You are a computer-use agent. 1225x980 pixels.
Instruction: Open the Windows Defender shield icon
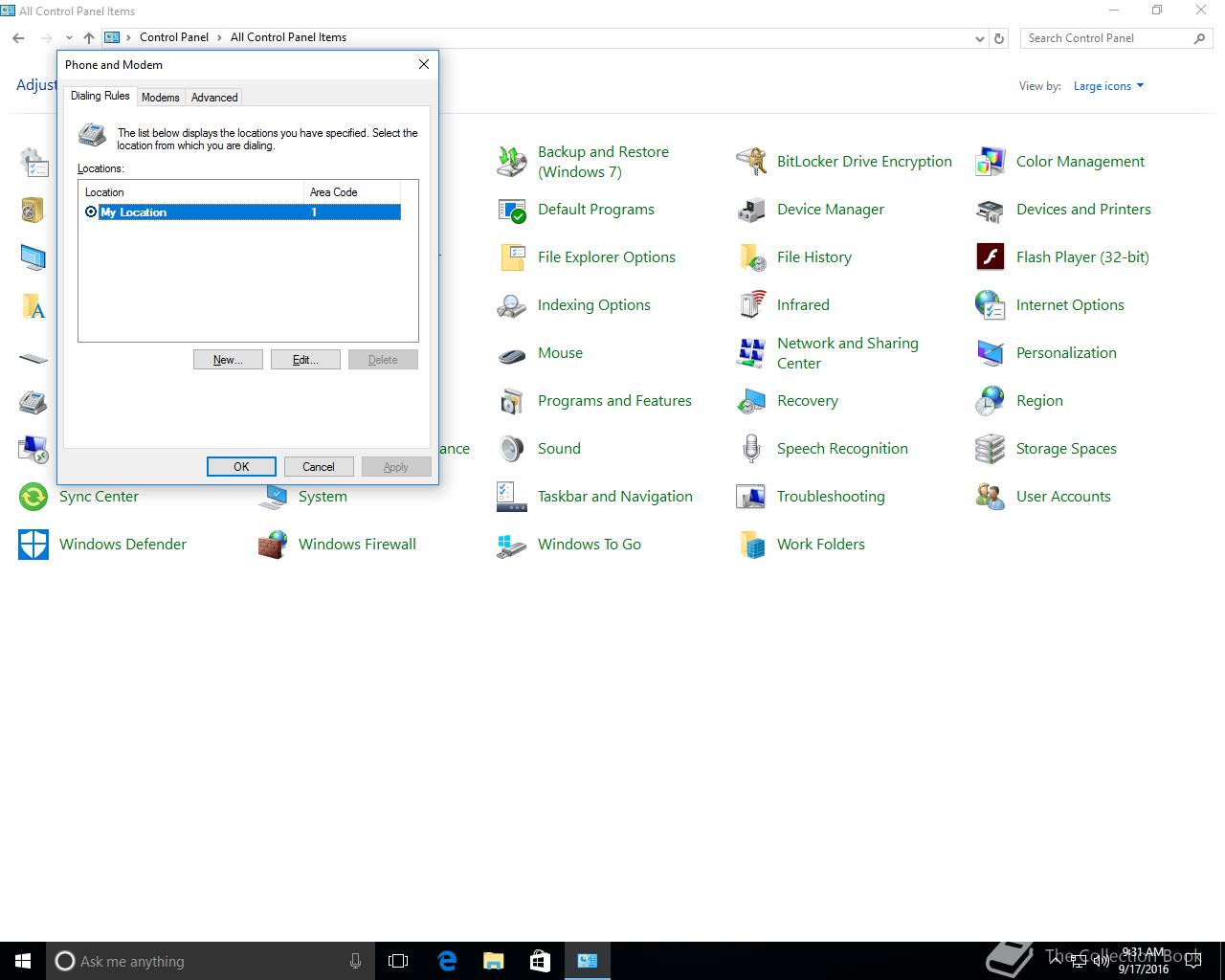click(x=33, y=545)
